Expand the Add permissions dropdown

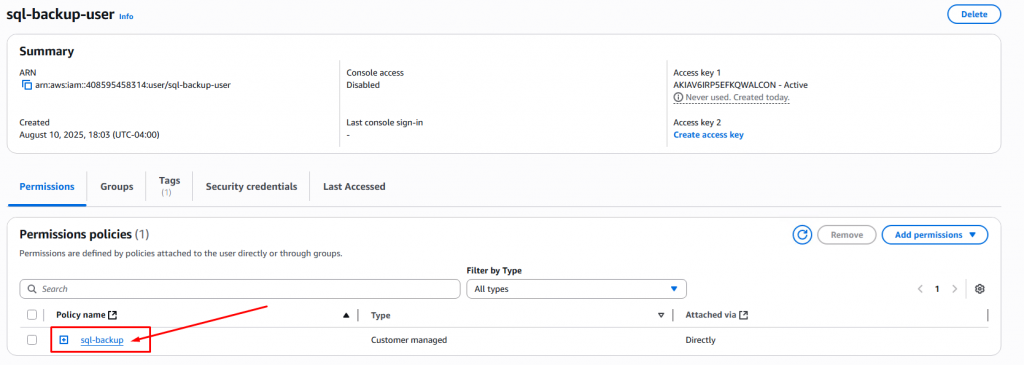[935, 234]
